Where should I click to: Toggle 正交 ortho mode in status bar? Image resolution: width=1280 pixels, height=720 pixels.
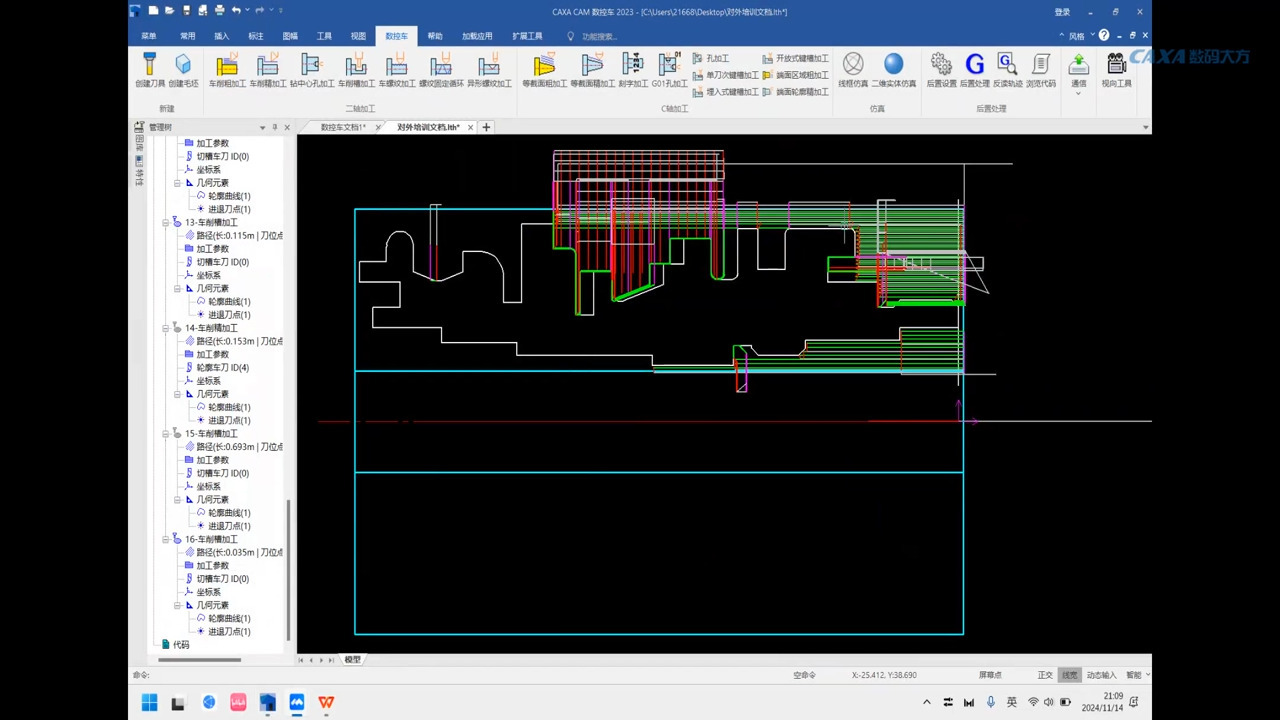[1045, 675]
